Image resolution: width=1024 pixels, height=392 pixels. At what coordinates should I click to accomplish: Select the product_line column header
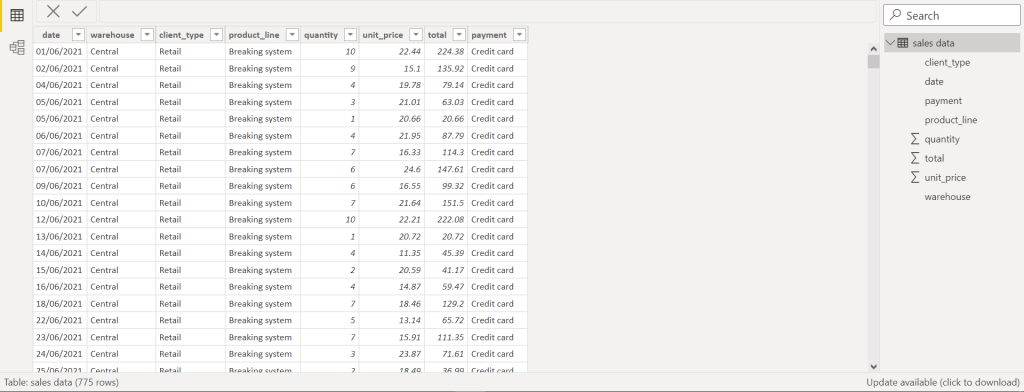(x=254, y=35)
